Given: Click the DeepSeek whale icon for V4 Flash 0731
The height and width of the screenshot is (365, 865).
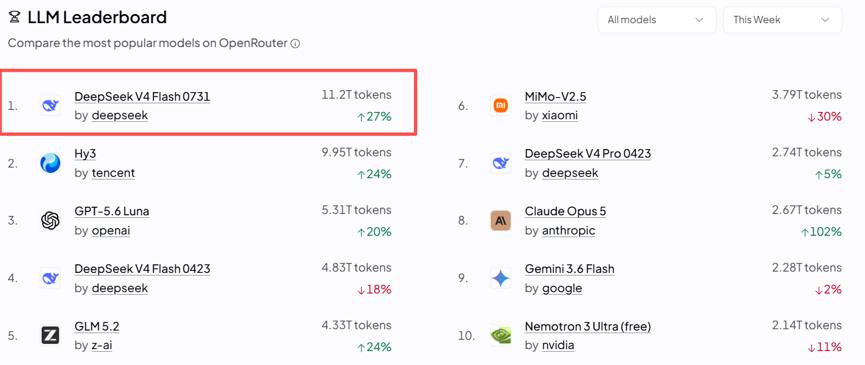Looking at the screenshot, I should 50,105.
